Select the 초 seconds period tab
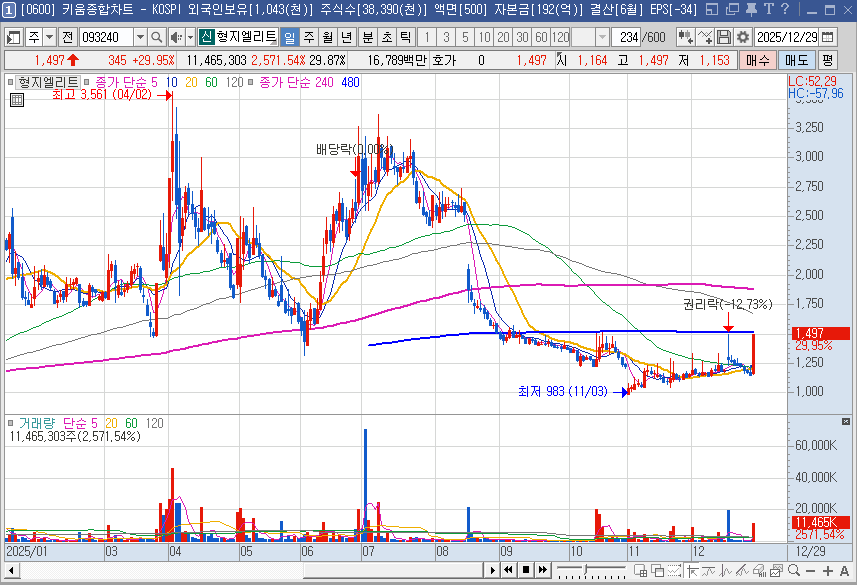The width and height of the screenshot is (857, 585). click(386, 37)
